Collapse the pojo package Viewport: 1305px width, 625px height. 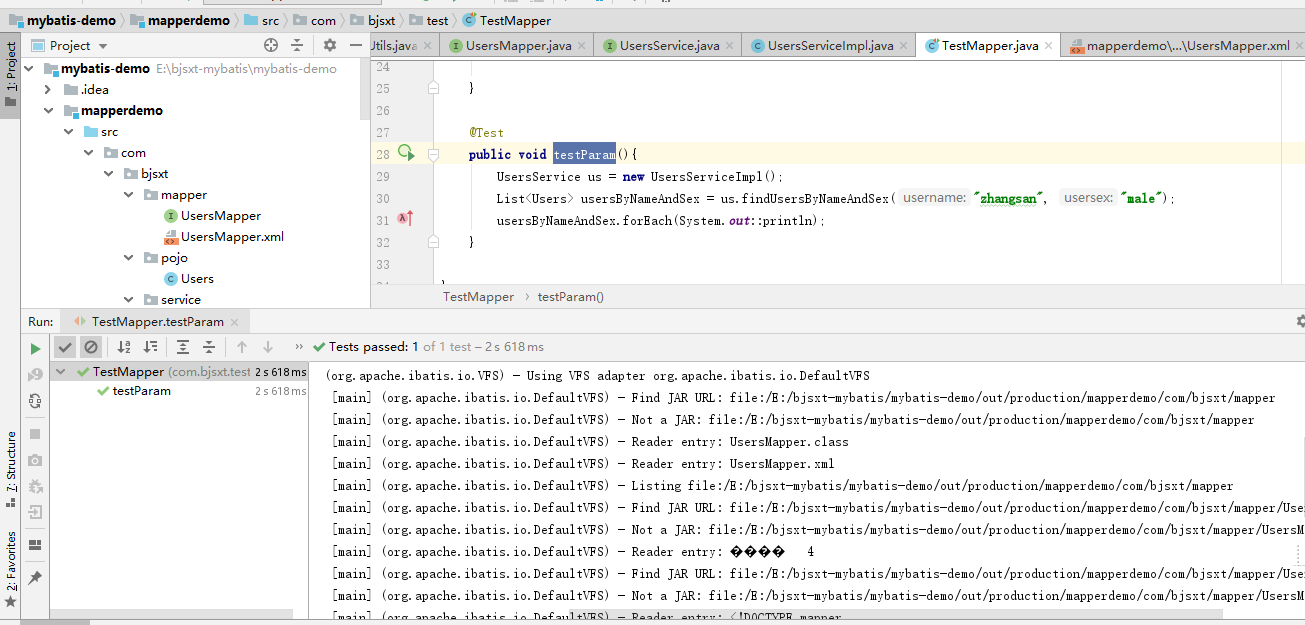coord(128,258)
